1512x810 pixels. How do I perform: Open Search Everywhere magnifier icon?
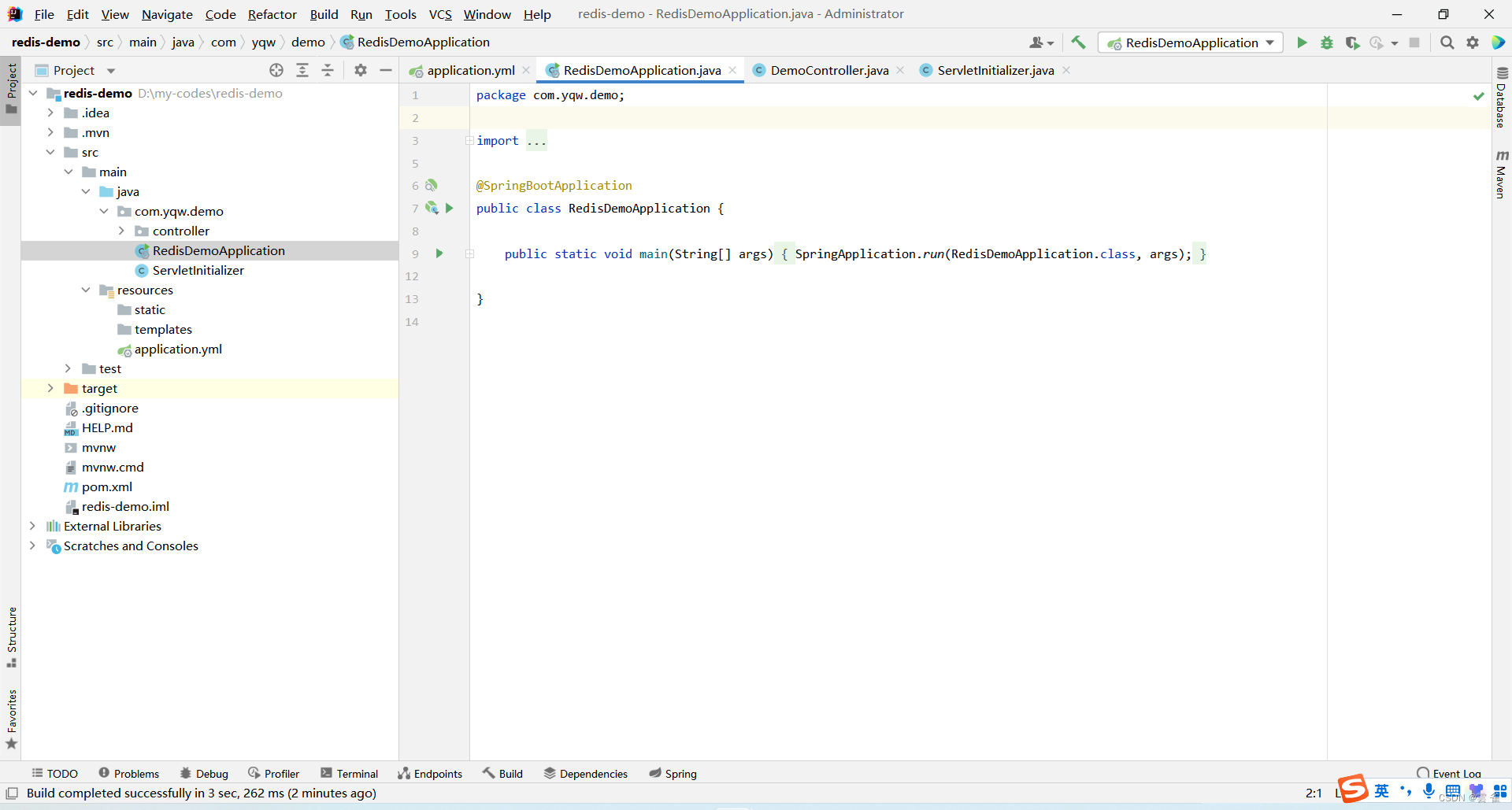tap(1447, 43)
